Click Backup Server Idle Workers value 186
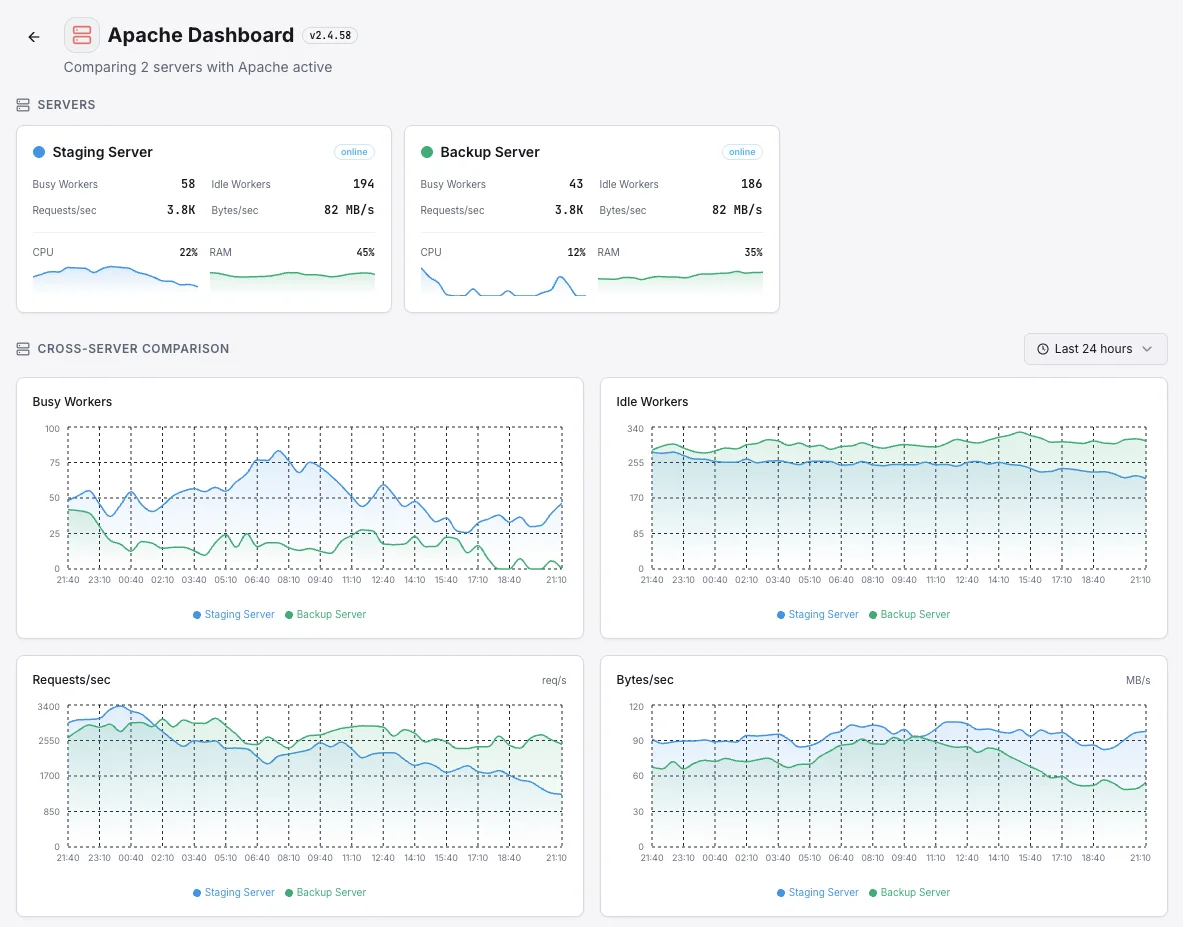1183x927 pixels. 751,184
